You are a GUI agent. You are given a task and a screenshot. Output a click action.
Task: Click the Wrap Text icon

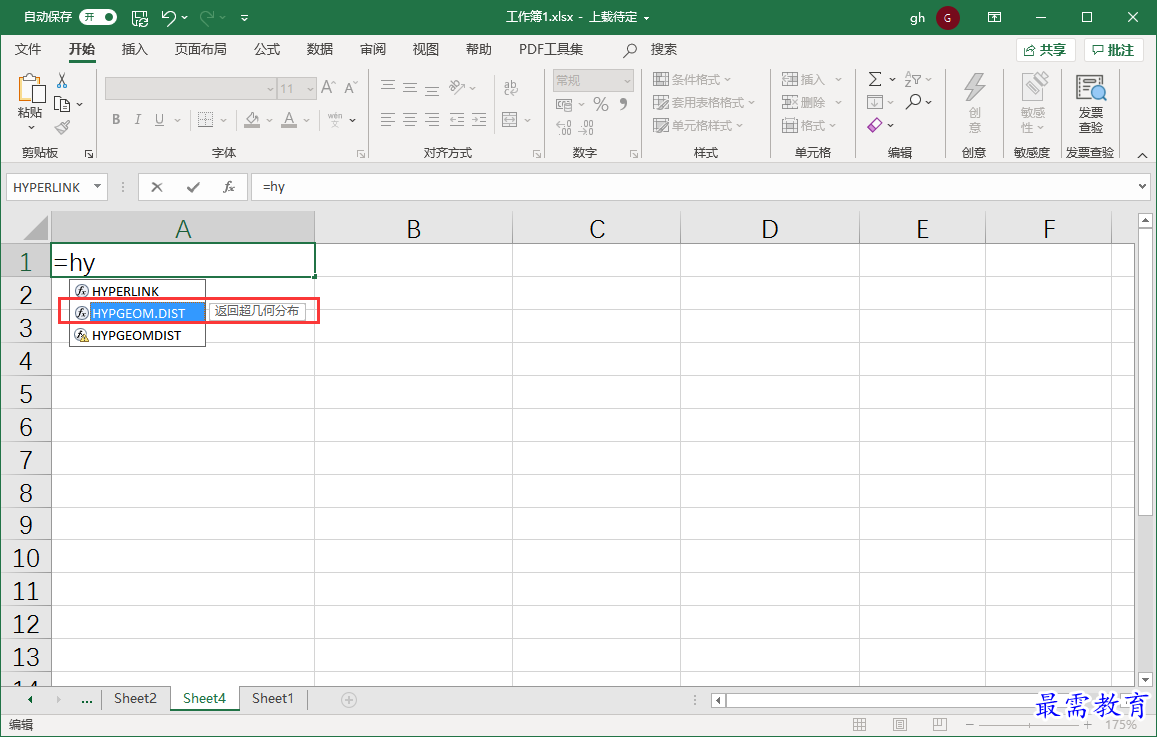click(x=510, y=88)
